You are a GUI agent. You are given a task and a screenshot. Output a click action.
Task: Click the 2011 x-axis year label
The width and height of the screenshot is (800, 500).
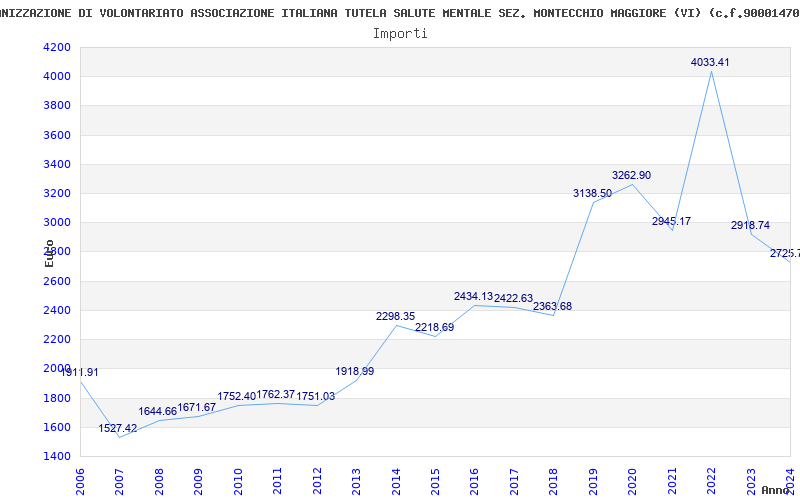click(278, 482)
